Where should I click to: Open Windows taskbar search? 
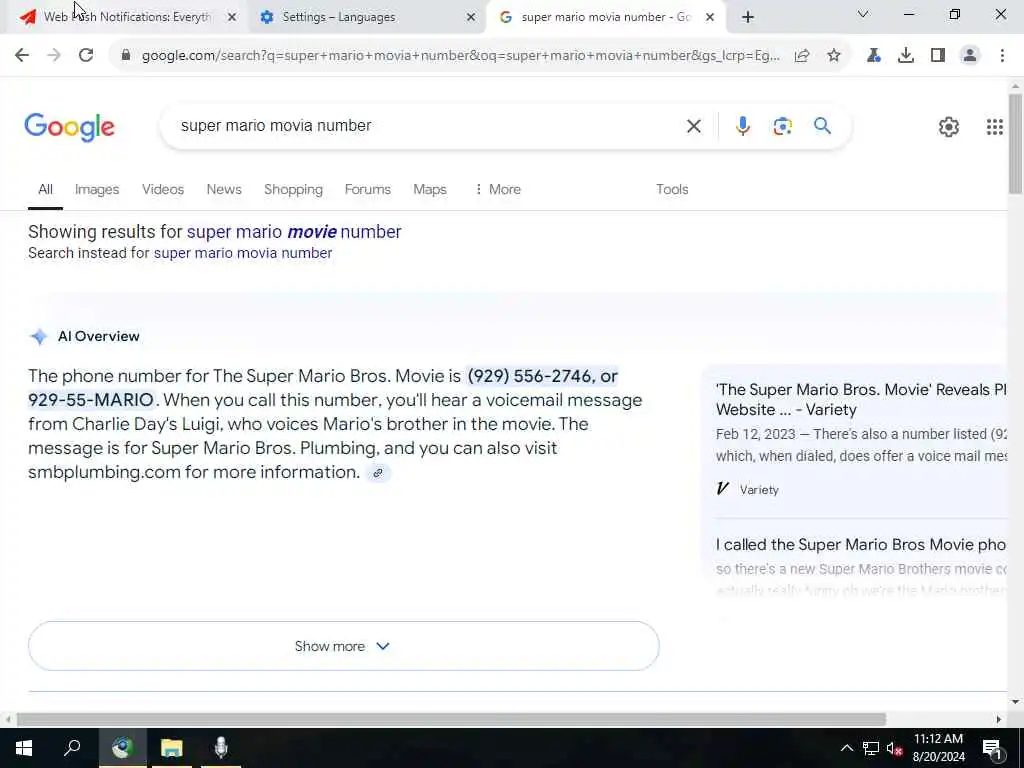72,748
